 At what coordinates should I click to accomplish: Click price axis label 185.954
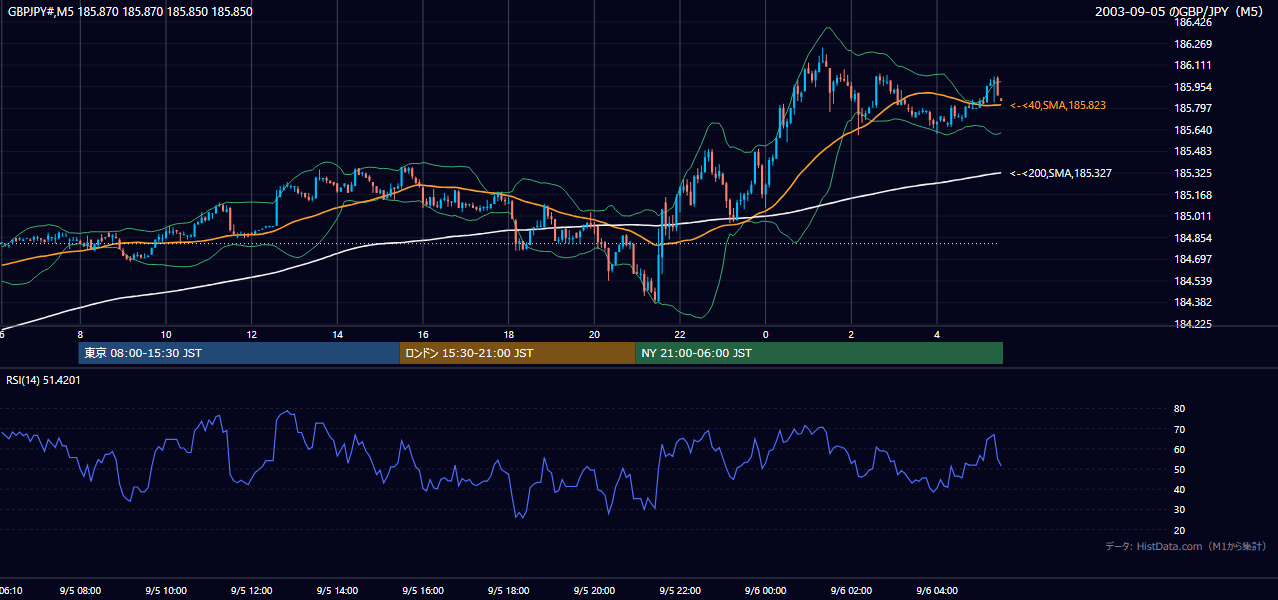tap(1192, 87)
